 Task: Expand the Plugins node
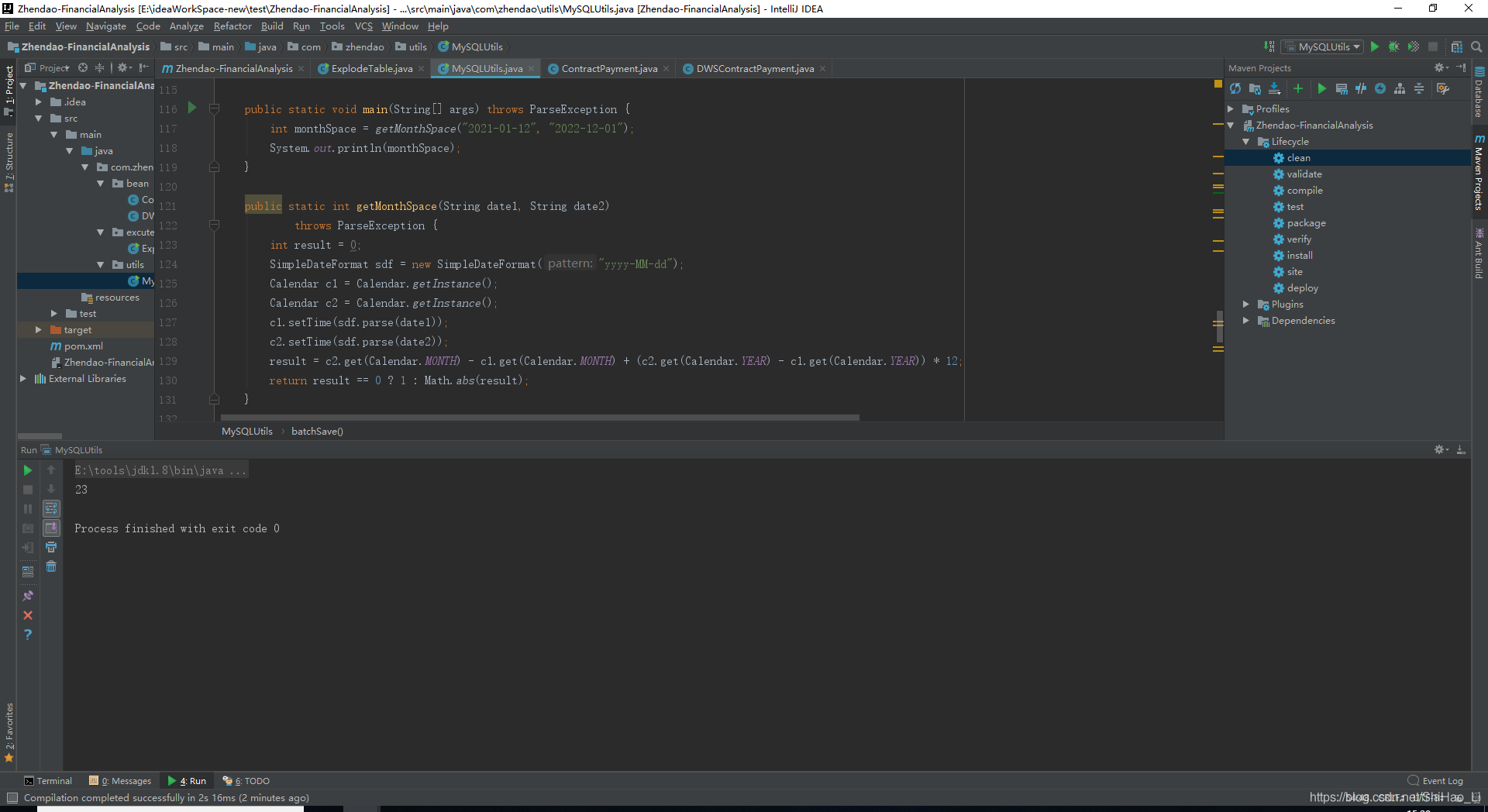1246,304
